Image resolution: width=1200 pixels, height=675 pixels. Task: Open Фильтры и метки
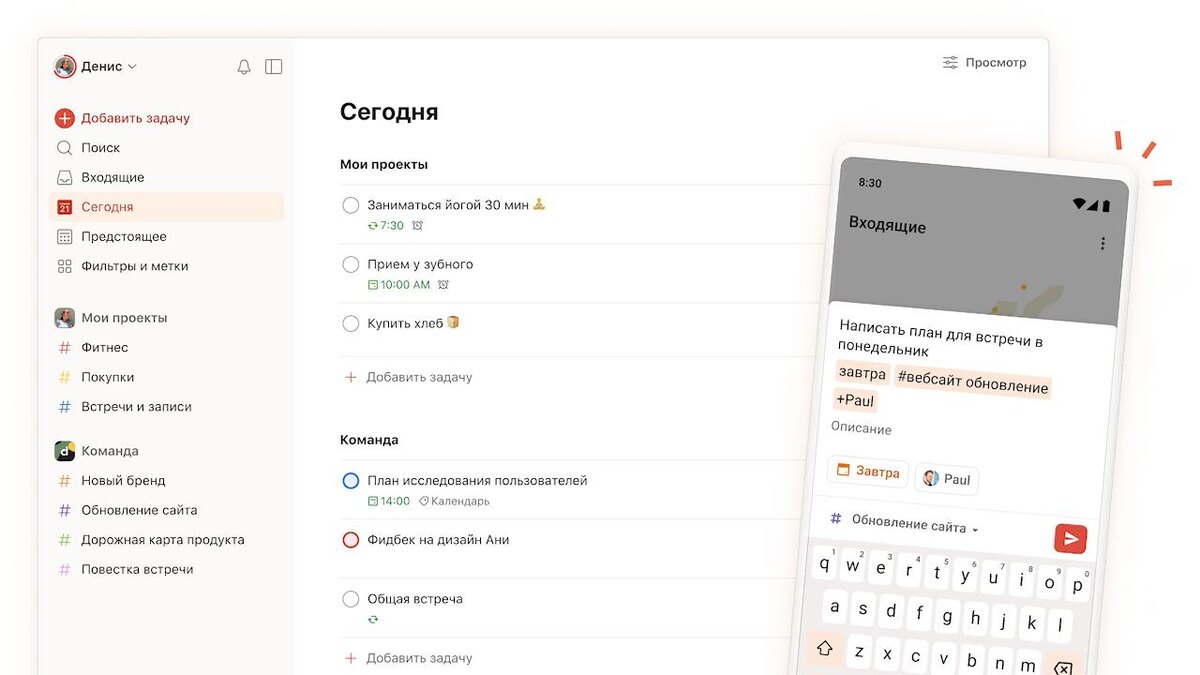135,266
